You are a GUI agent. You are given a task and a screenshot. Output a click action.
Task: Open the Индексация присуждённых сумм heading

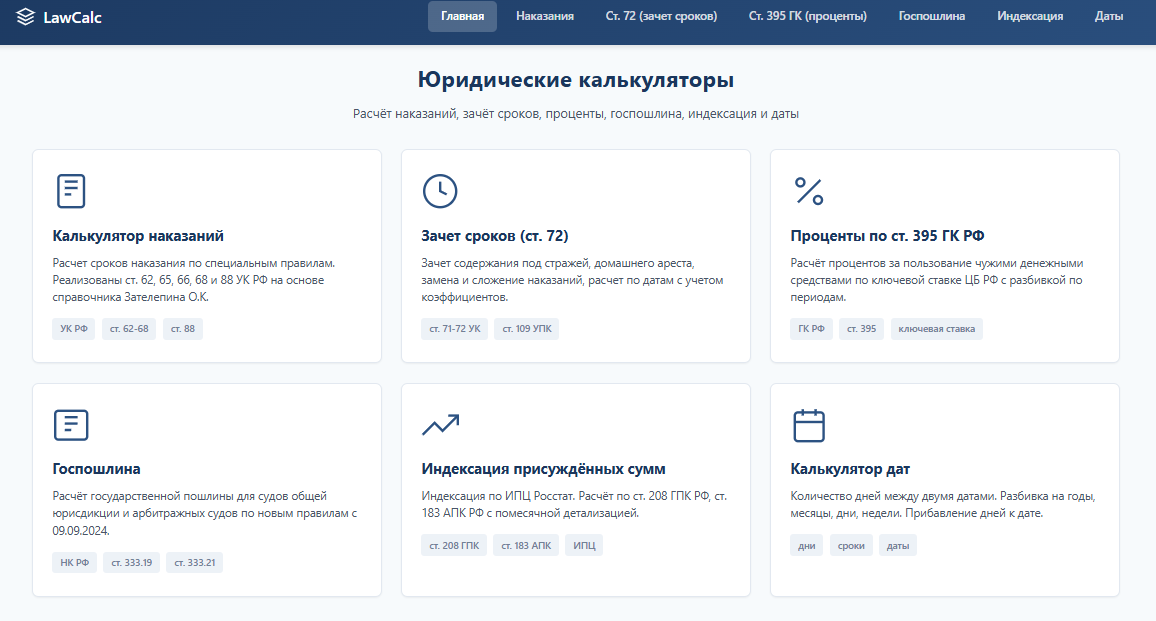pyautogui.click(x=543, y=469)
